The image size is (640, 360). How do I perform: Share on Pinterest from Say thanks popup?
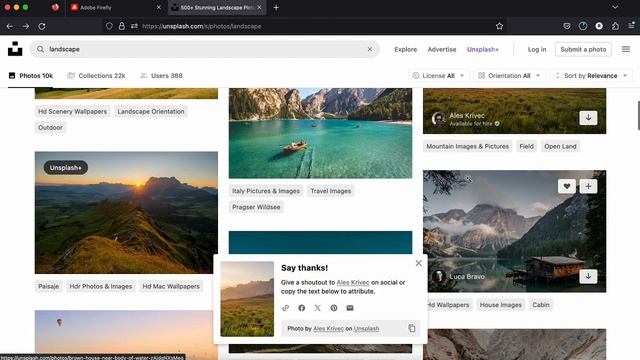pyautogui.click(x=334, y=308)
